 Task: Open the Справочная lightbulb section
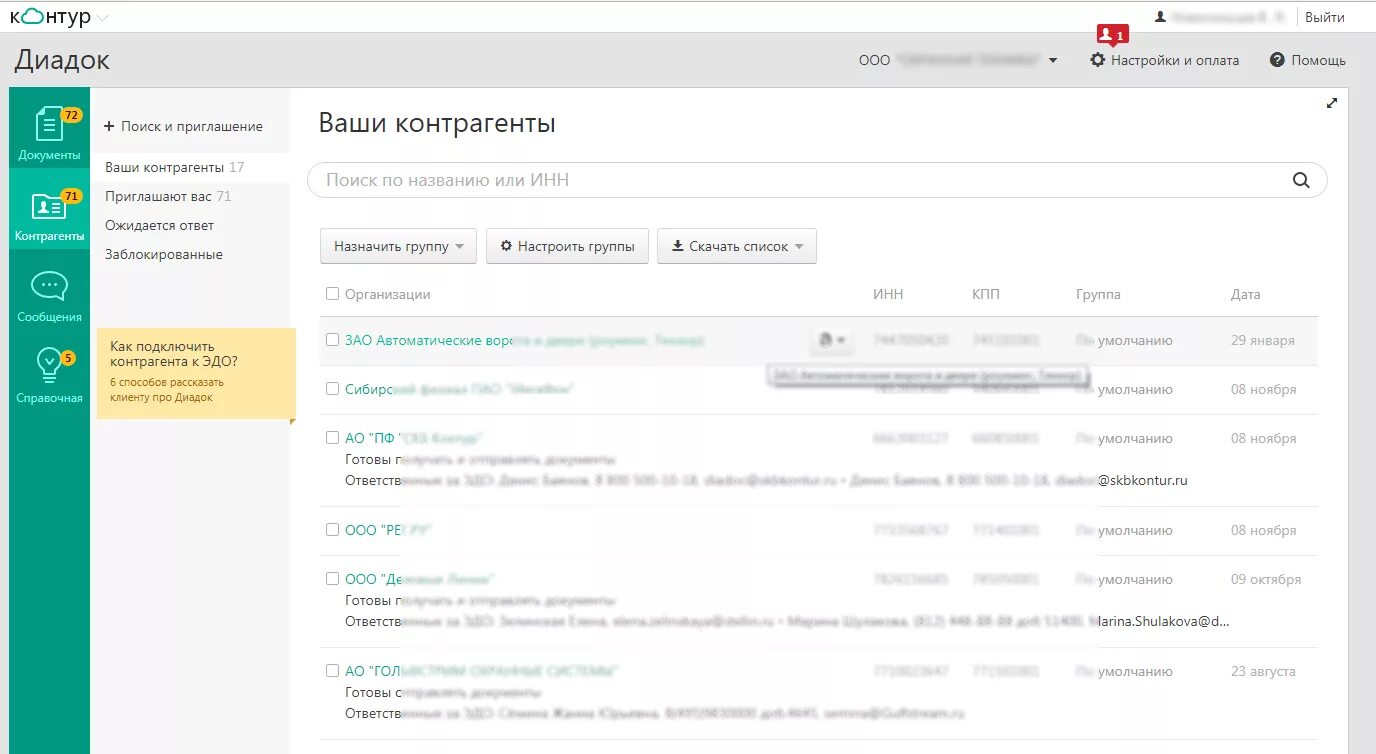(x=49, y=376)
